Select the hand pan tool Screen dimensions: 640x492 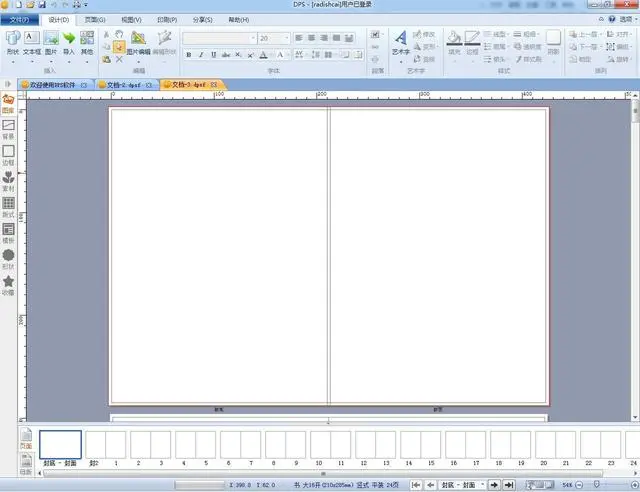119,34
